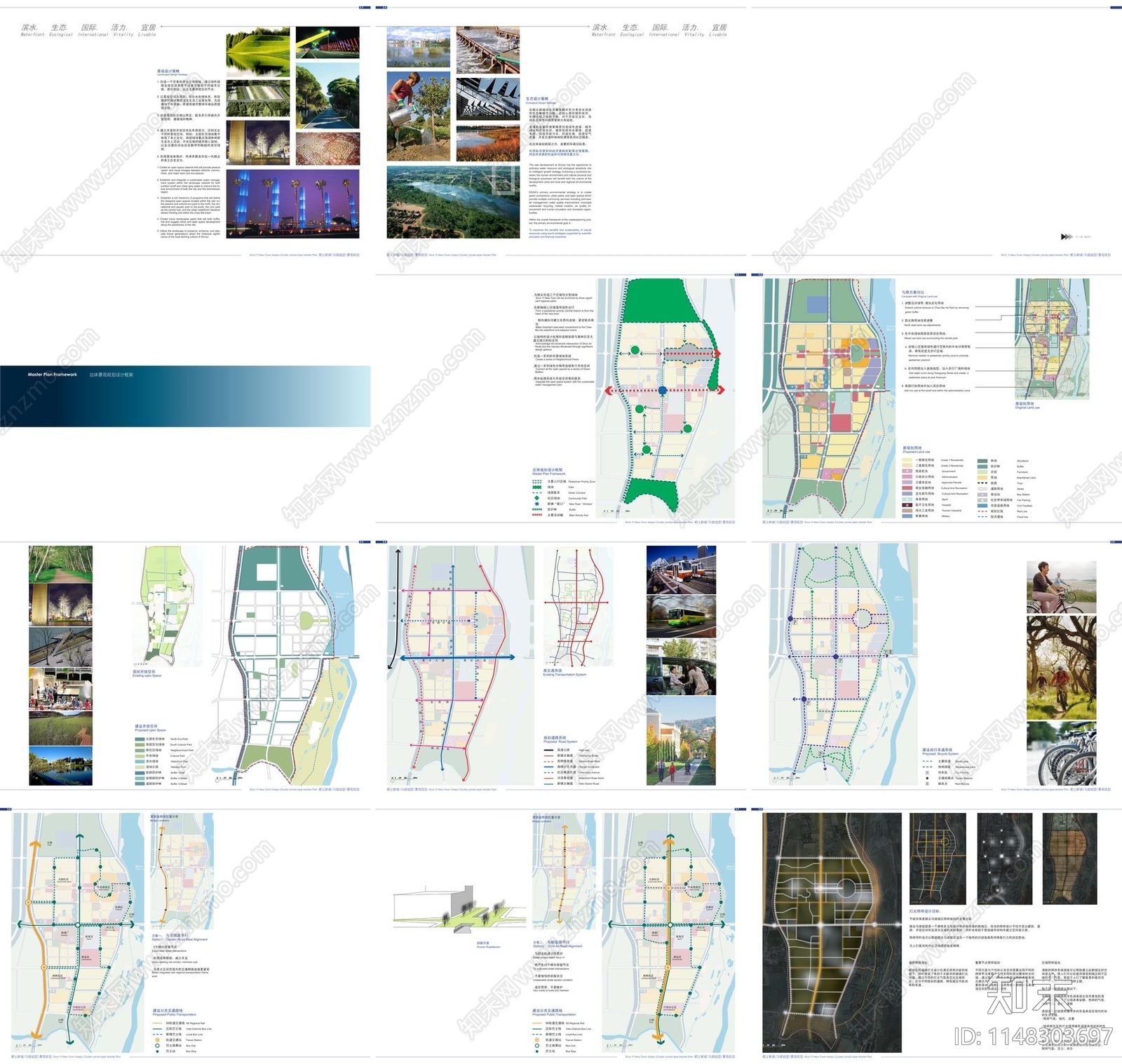Screen dimensions: 1122x1064
Task: Select the striped crop field photo
Action: coord(257,98)
